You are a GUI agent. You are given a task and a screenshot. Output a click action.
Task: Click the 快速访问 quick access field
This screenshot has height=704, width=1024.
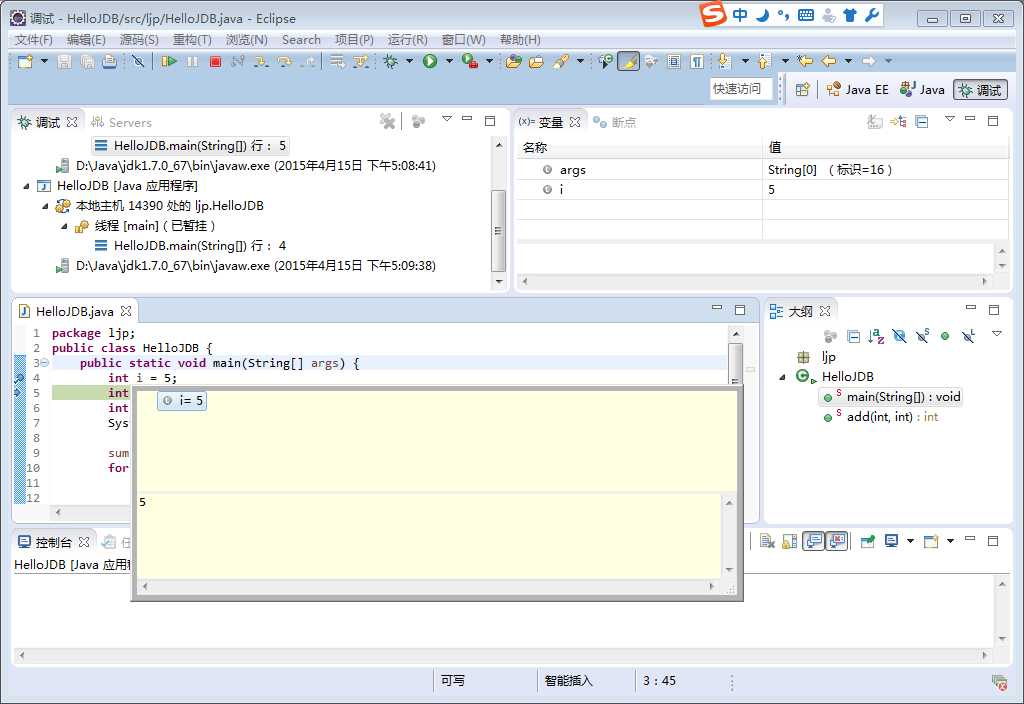741,89
